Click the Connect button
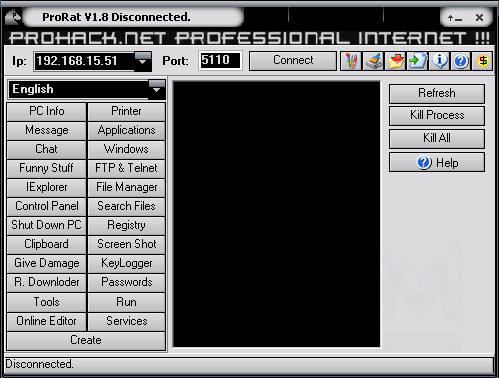 tap(293, 61)
